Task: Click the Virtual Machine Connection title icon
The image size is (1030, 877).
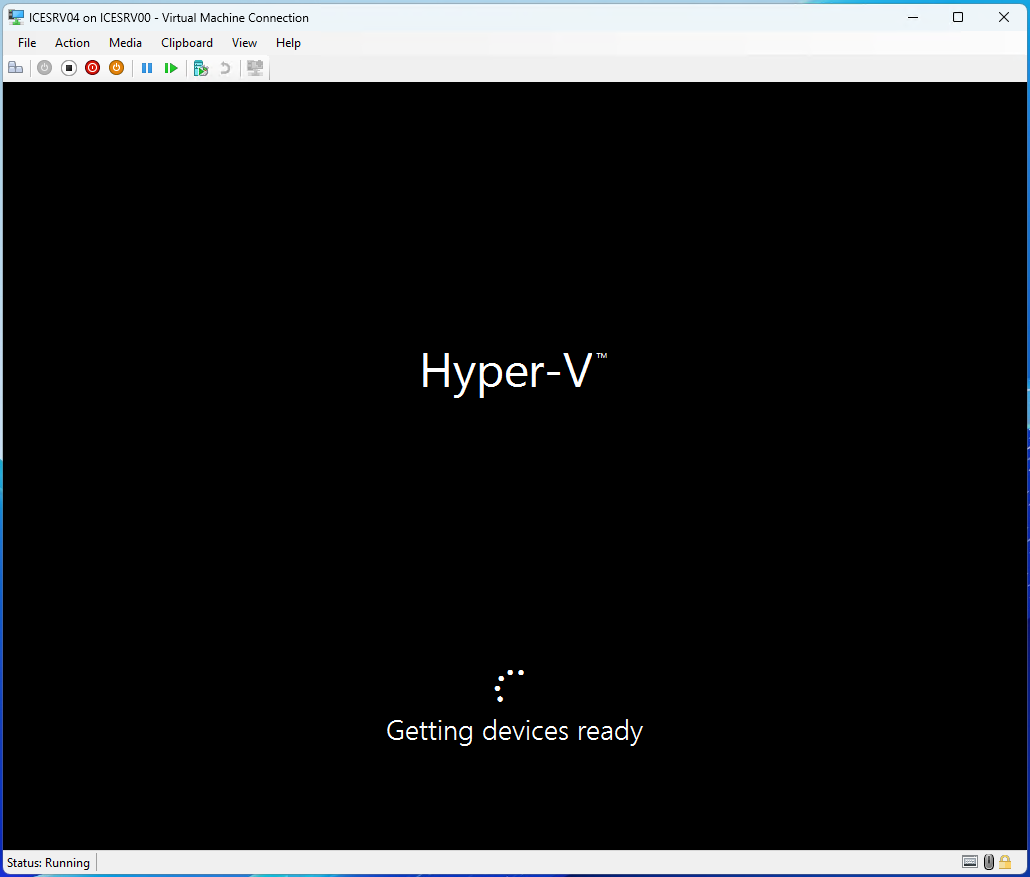Action: (16, 18)
